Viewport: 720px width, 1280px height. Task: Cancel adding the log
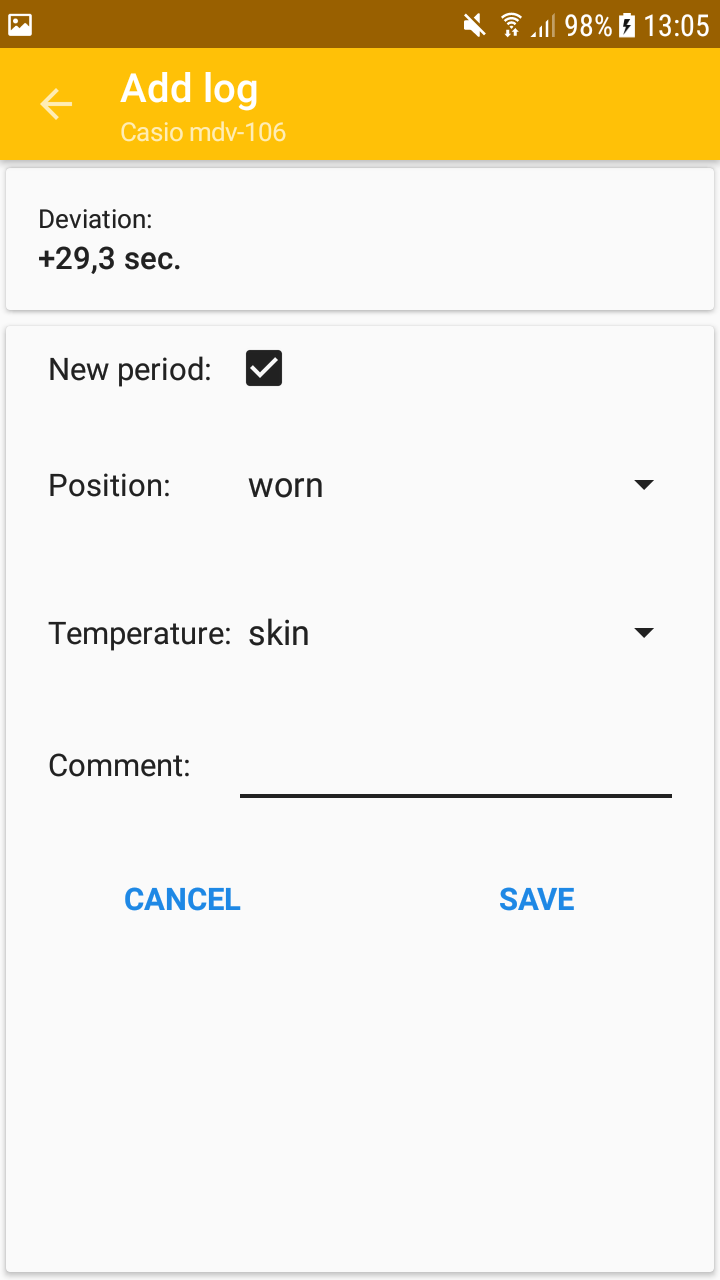[x=182, y=899]
